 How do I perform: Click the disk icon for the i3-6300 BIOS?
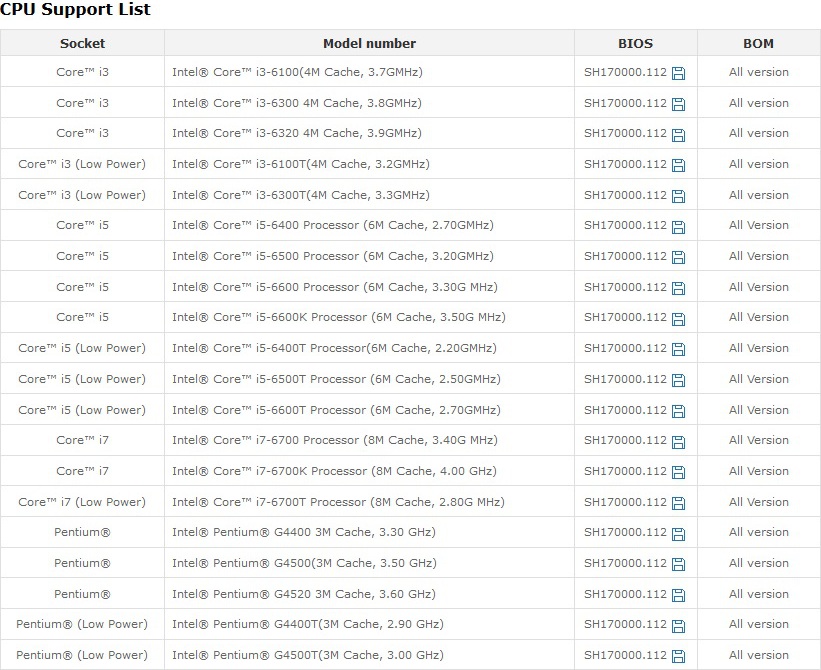click(x=678, y=104)
